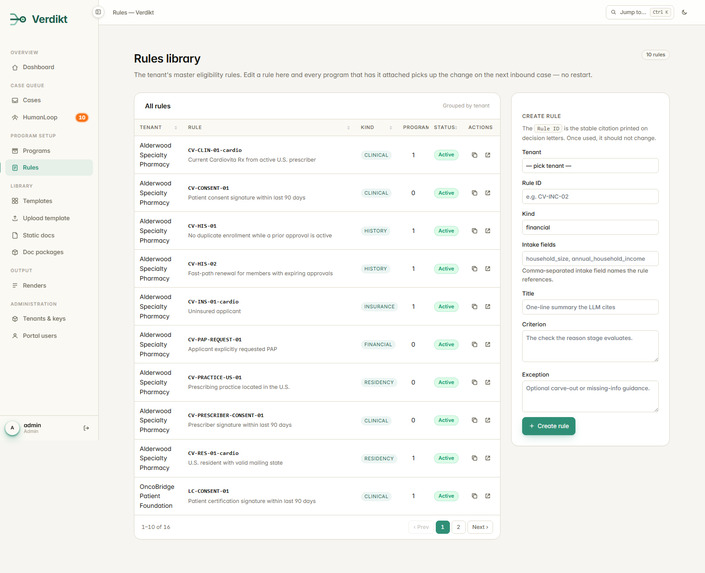The height and width of the screenshot is (573, 705).
Task: Open rule CV-CLIN-01-cardio in new view
Action: 487,155
